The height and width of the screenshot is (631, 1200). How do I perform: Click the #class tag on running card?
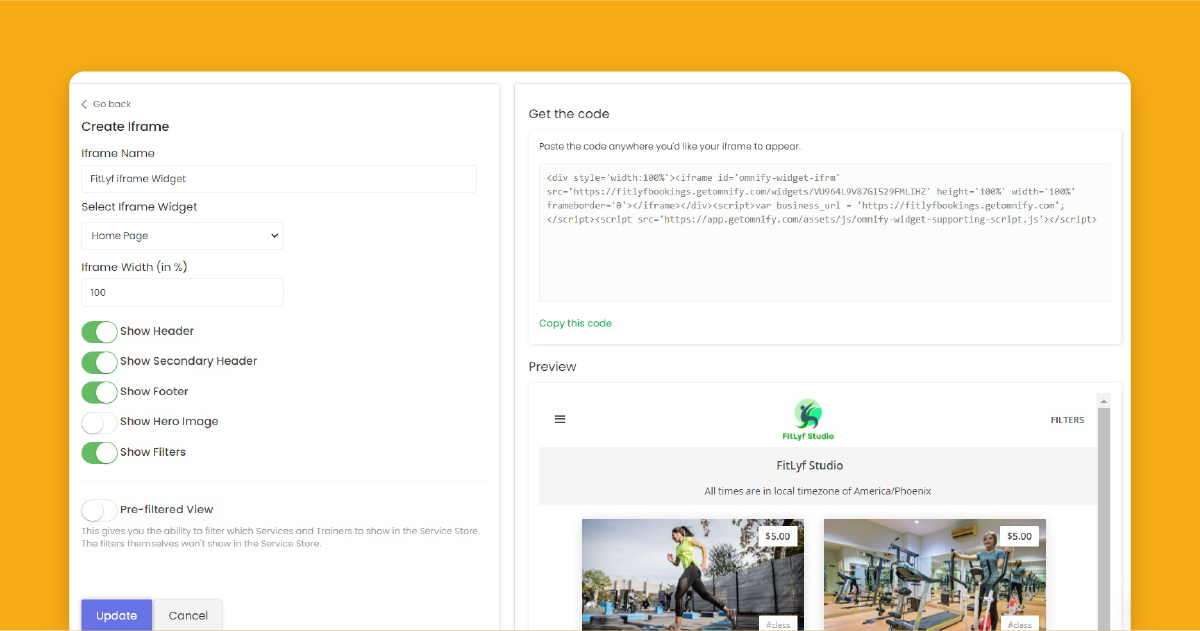[x=778, y=625]
